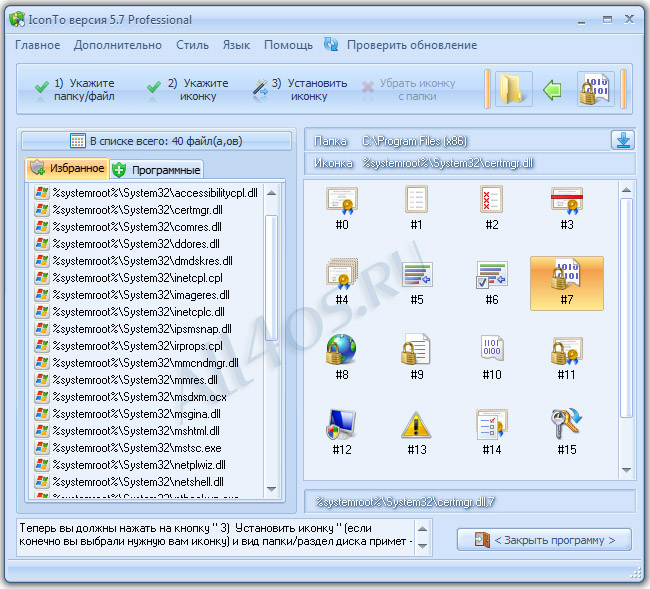Click icon grid scrollbar up arrow

626,189
